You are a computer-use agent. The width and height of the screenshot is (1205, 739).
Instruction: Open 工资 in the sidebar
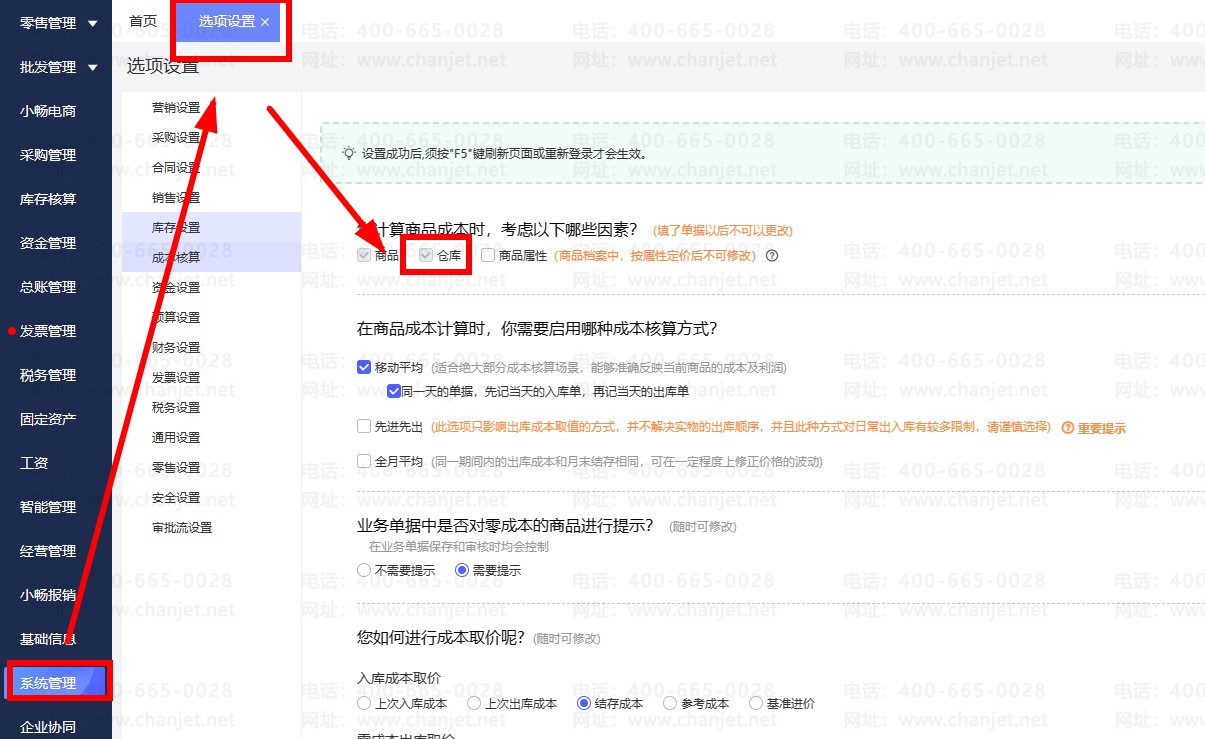point(34,463)
